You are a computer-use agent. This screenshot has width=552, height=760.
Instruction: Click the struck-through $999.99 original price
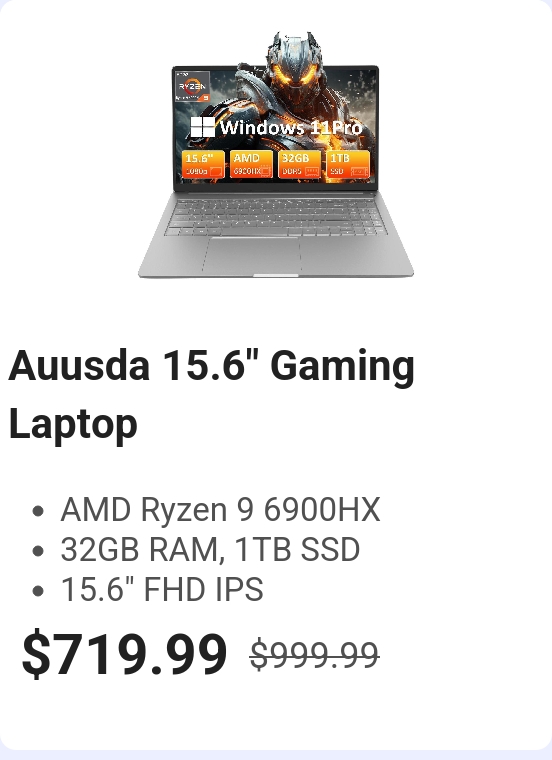[x=315, y=655]
